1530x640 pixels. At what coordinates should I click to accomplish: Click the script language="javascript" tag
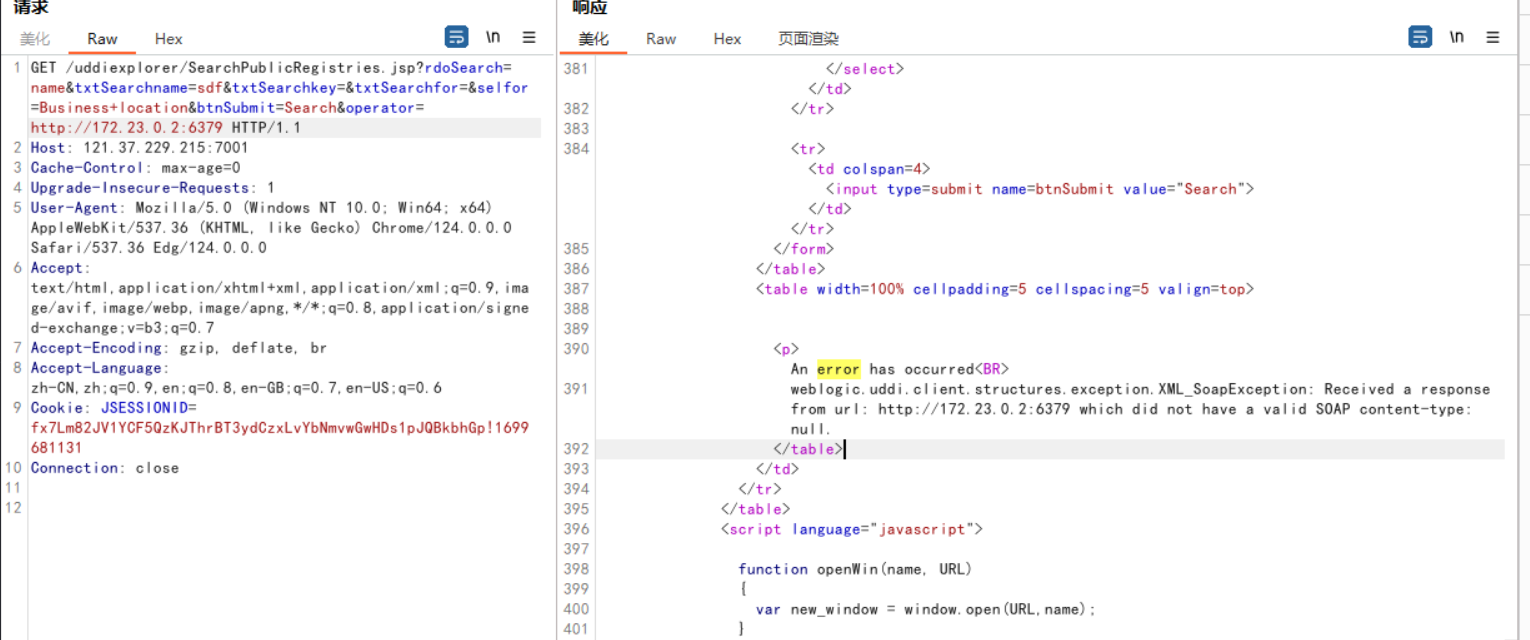(x=852, y=529)
